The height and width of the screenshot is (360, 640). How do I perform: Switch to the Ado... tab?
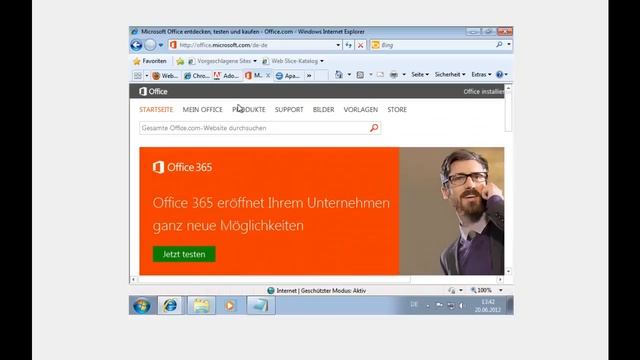[x=227, y=76]
